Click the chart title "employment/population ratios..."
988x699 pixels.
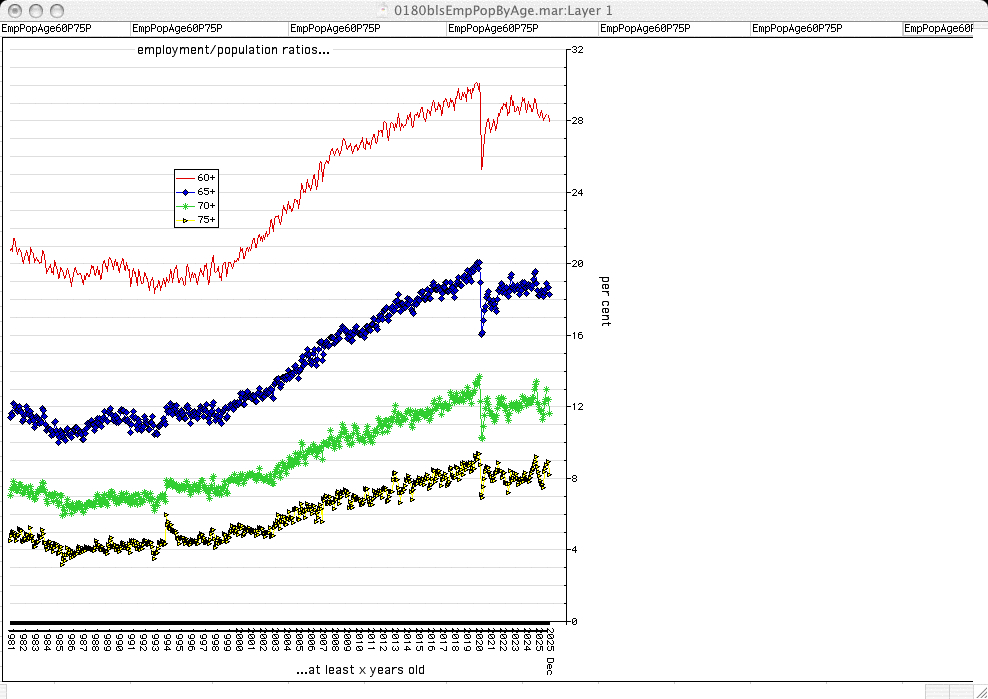233,49
